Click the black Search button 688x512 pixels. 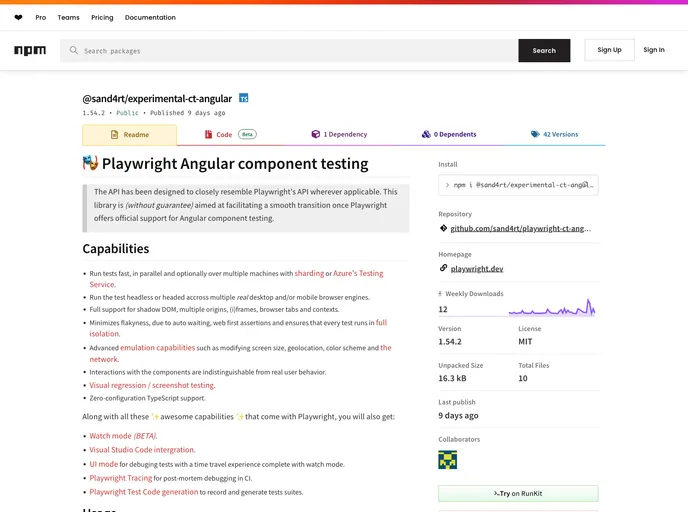pyautogui.click(x=544, y=50)
